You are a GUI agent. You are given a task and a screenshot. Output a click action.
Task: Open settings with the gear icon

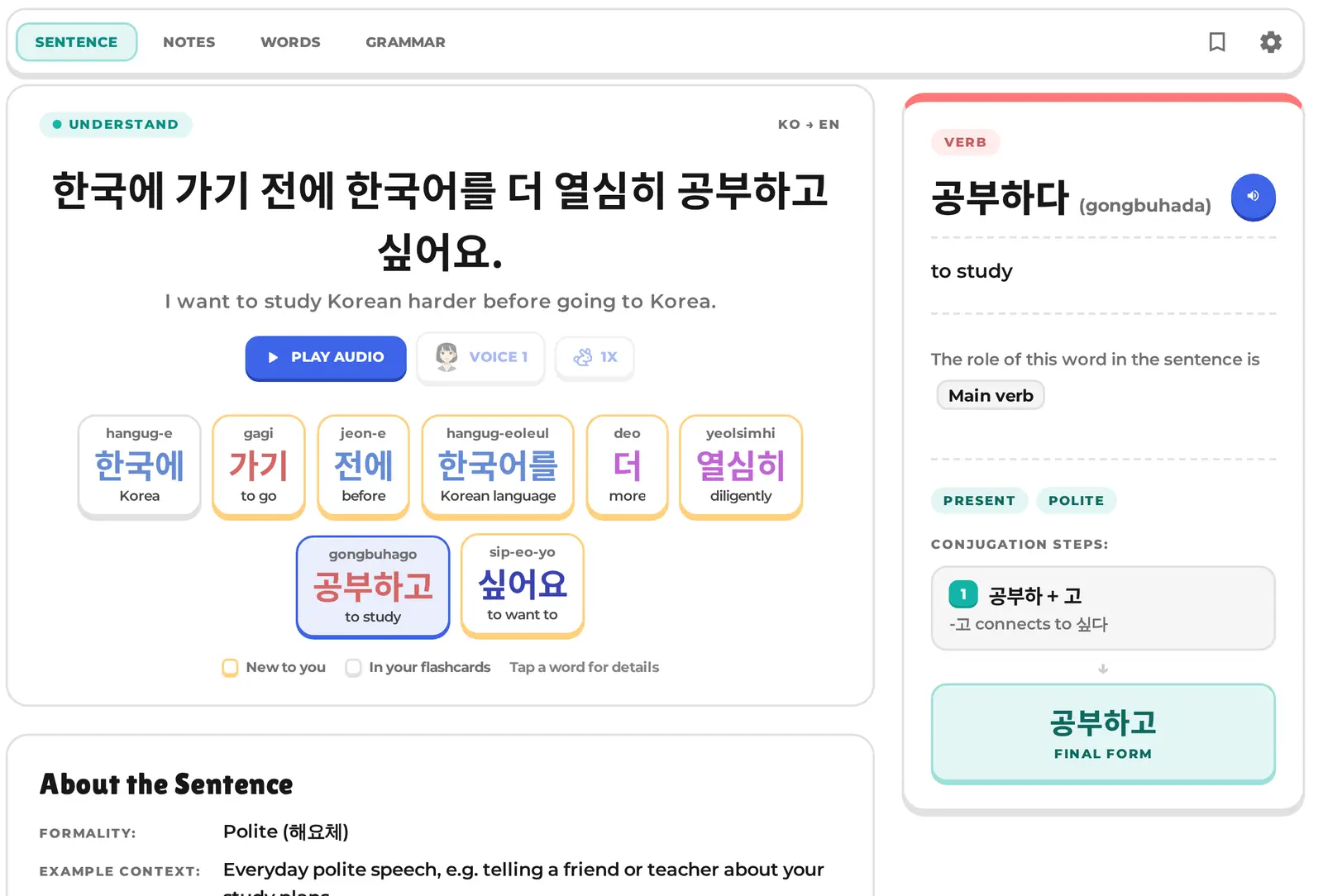click(x=1271, y=42)
